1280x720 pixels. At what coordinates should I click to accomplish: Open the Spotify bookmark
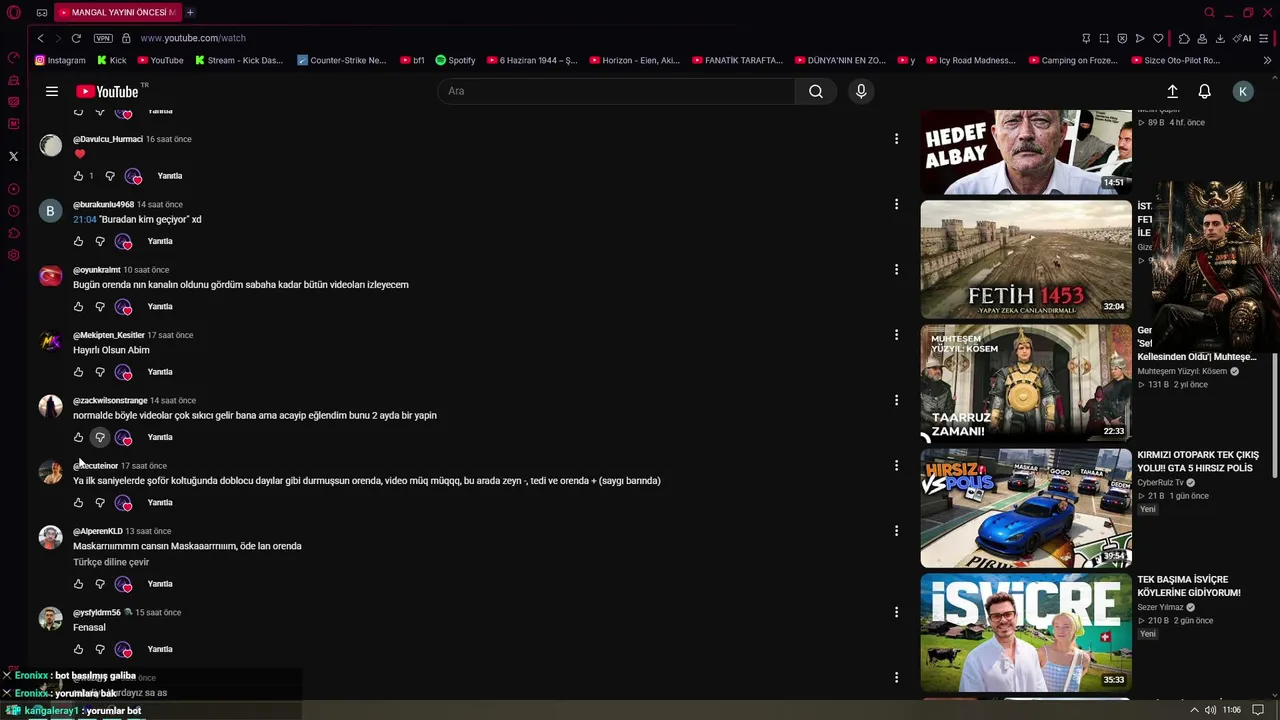coord(455,60)
